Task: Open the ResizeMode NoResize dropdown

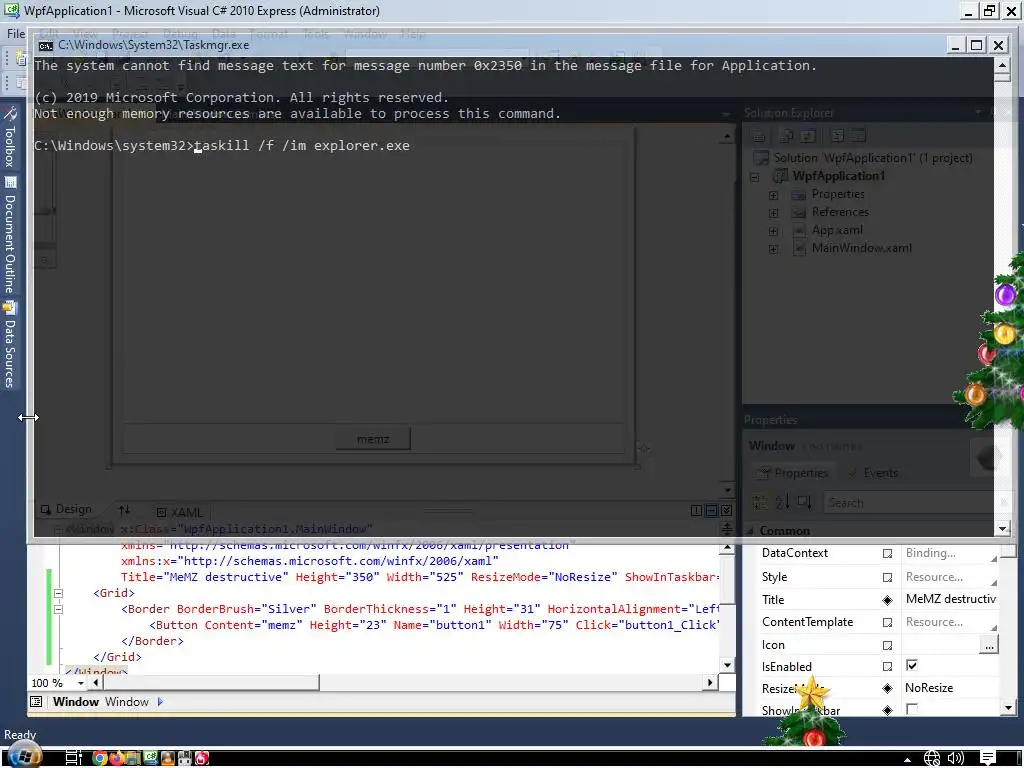Action: (x=950, y=688)
